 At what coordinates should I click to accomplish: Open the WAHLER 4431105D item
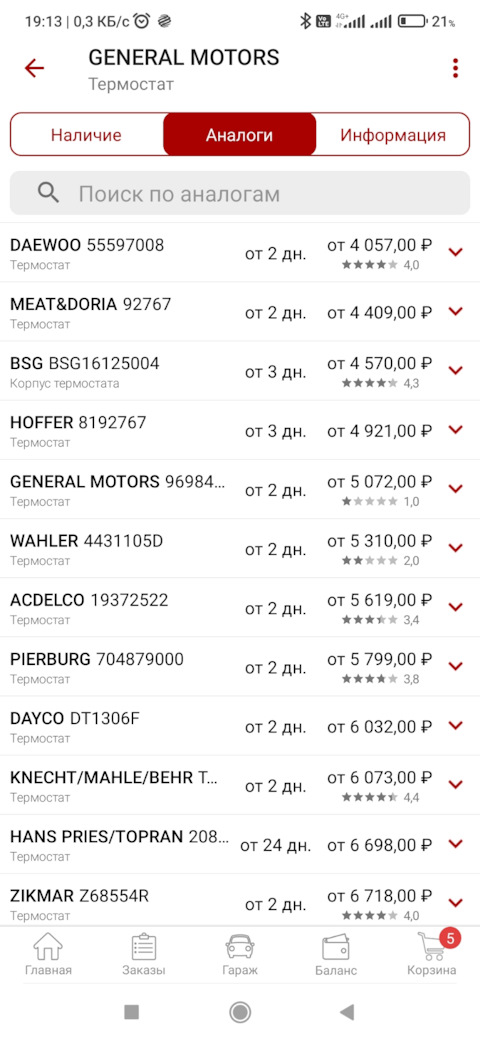pyautogui.click(x=240, y=548)
